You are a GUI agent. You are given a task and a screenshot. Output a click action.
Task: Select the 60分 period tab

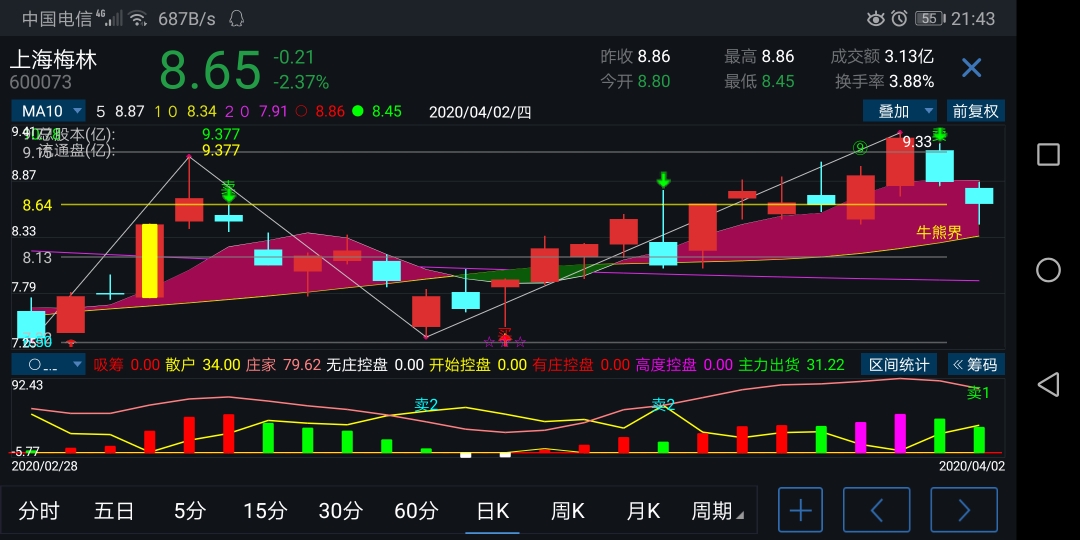[x=416, y=510]
